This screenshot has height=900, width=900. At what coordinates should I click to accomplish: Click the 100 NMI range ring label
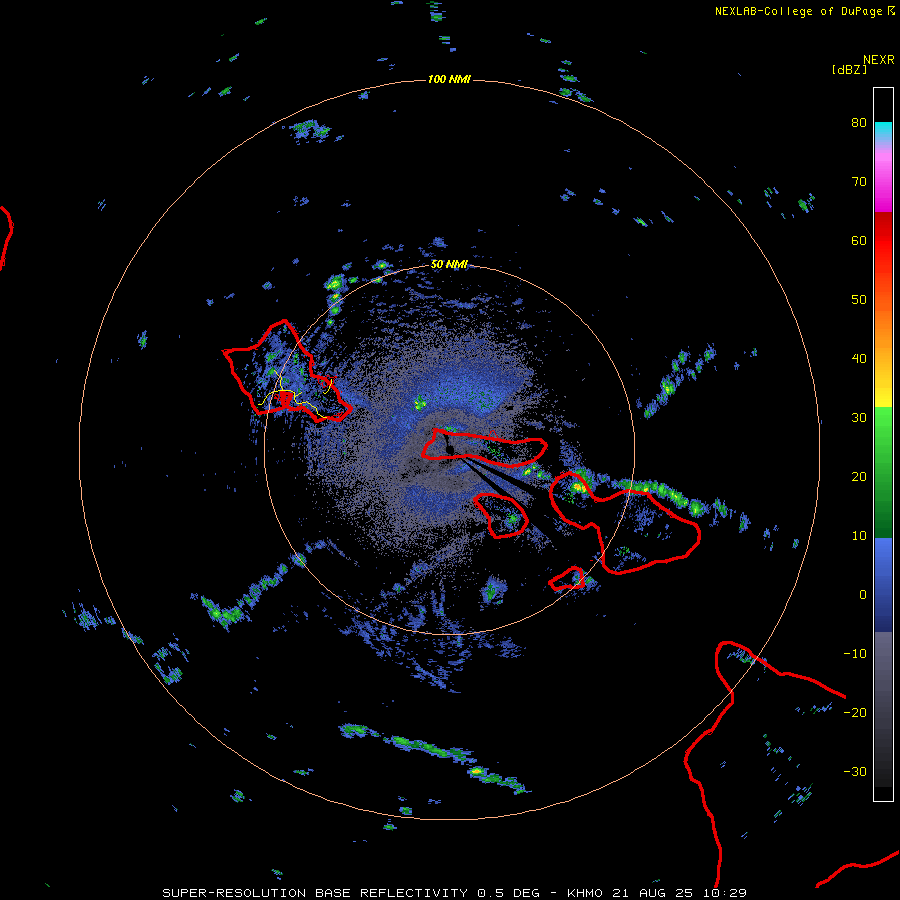pos(449,79)
